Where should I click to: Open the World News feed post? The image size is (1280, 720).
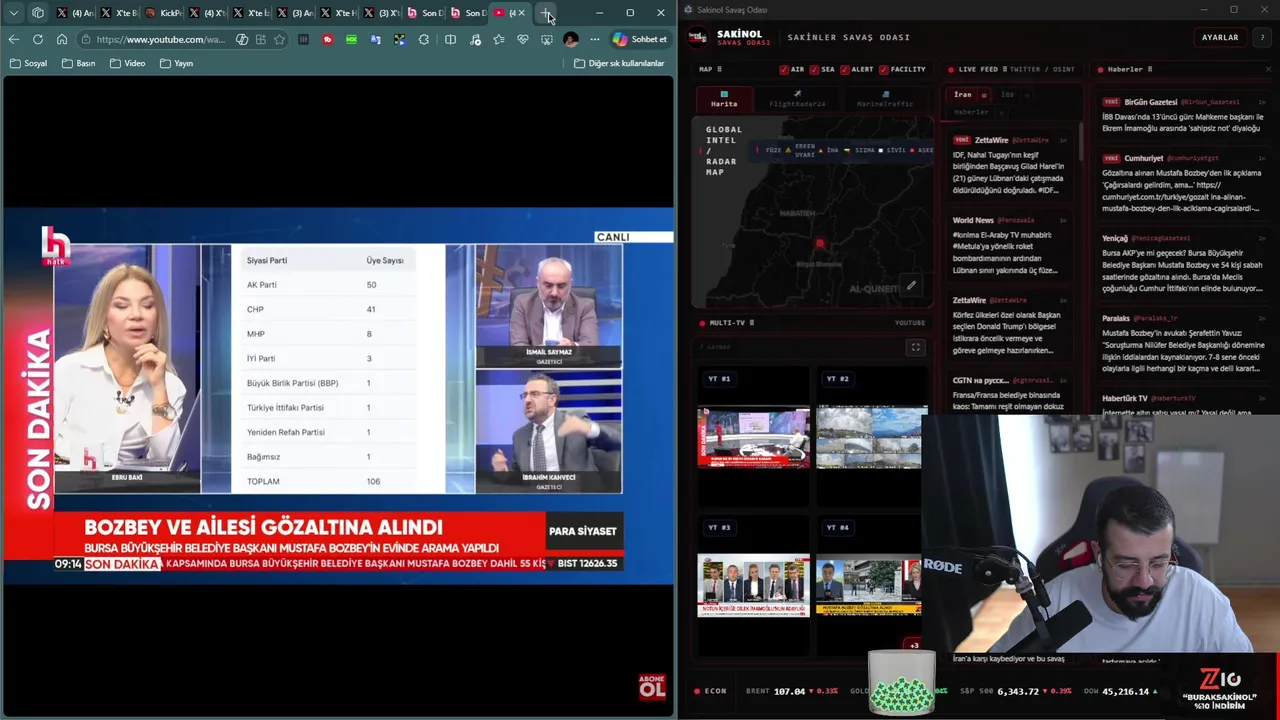1011,245
